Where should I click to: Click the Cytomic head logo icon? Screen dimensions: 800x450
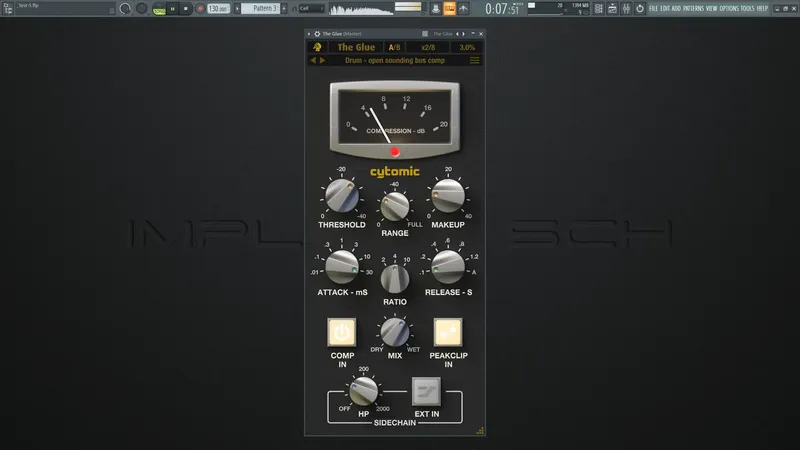(317, 47)
